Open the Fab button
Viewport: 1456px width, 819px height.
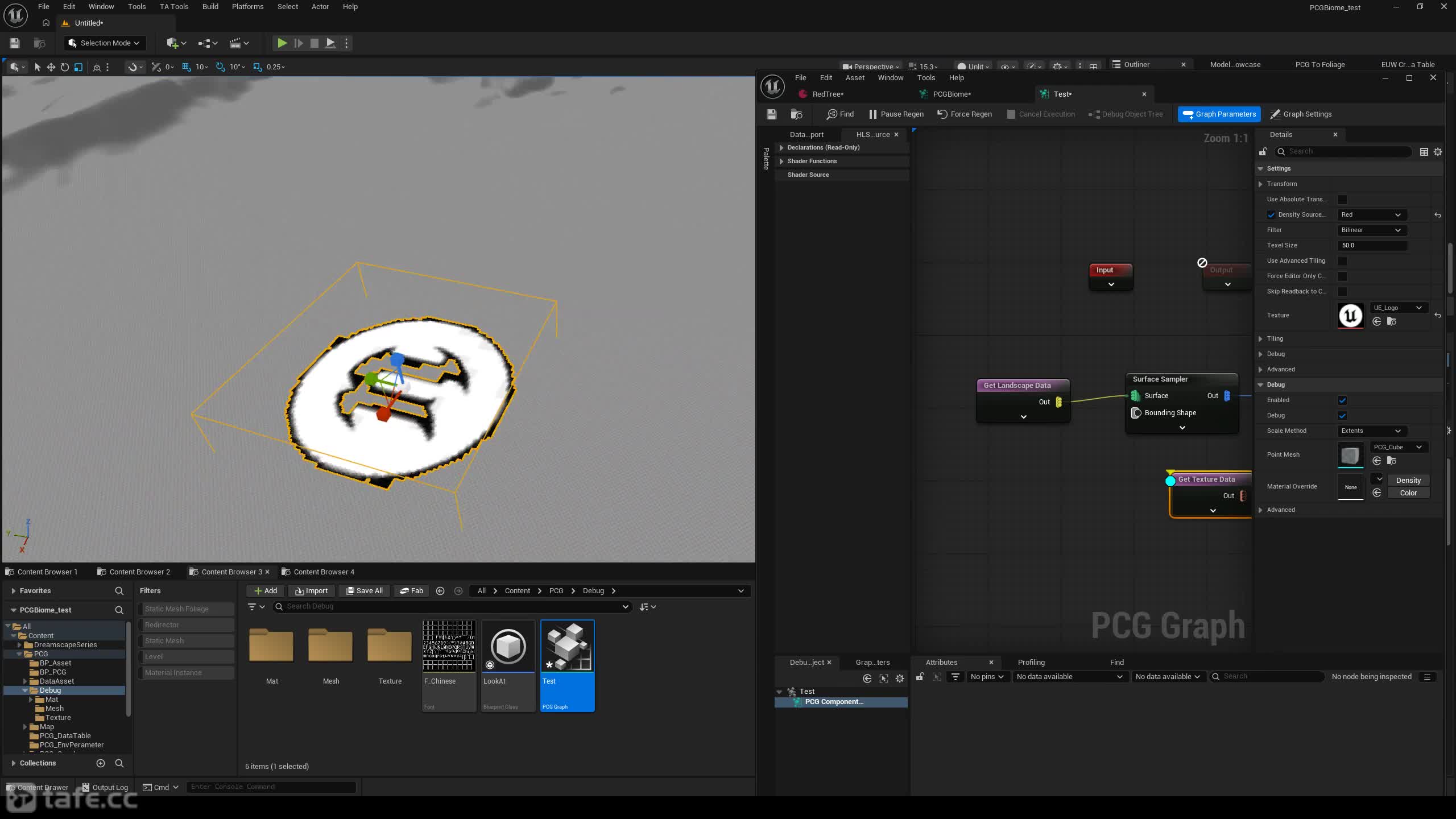[411, 591]
